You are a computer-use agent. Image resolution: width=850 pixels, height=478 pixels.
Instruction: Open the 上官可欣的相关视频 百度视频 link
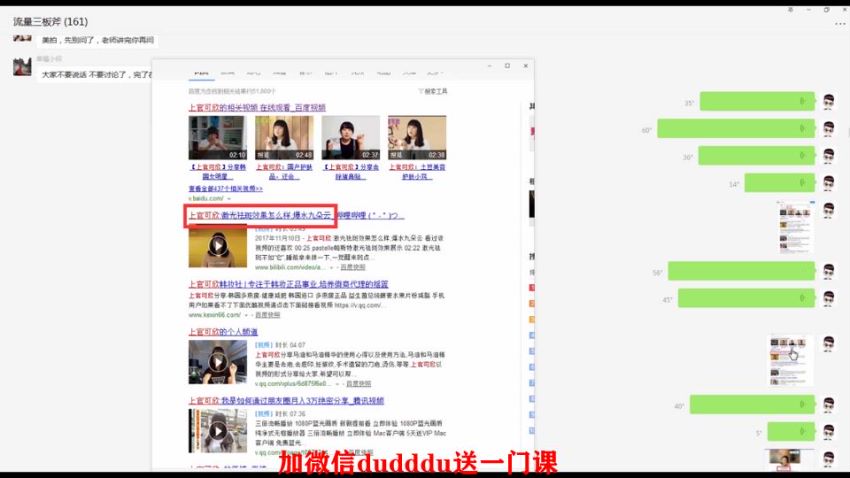[x=257, y=107]
